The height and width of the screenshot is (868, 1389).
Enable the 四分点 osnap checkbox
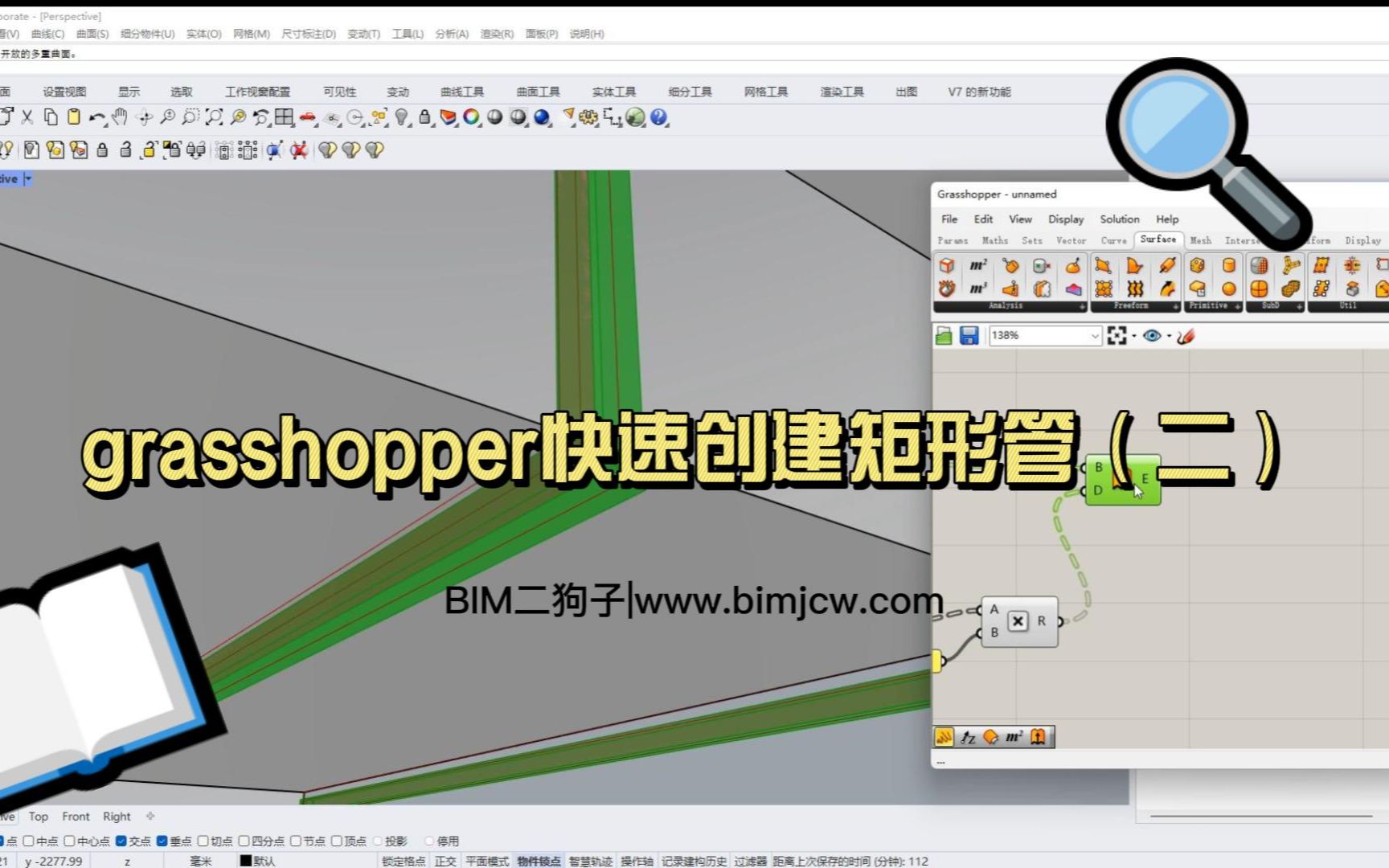coord(244,841)
